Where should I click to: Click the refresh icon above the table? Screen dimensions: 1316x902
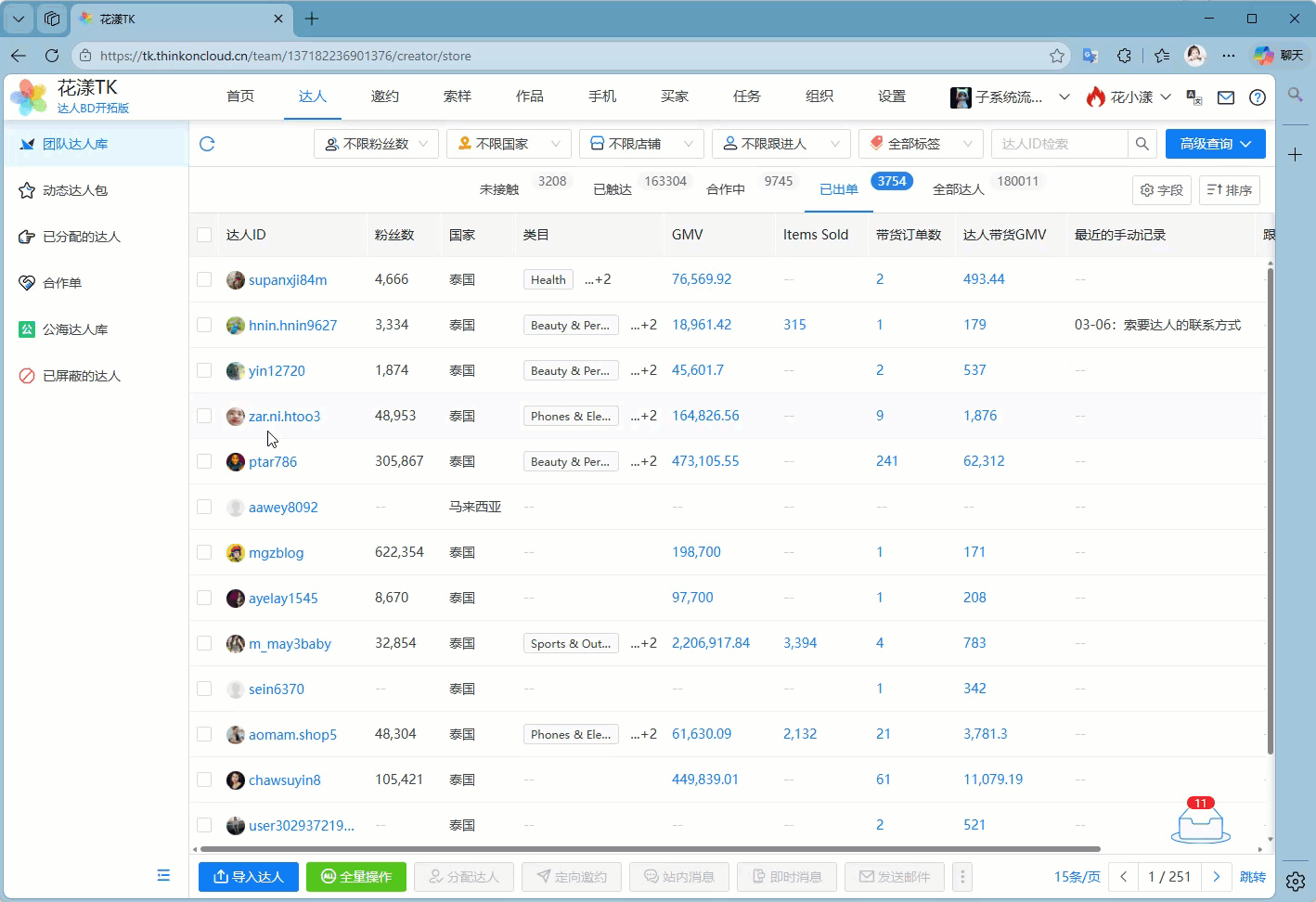207,144
